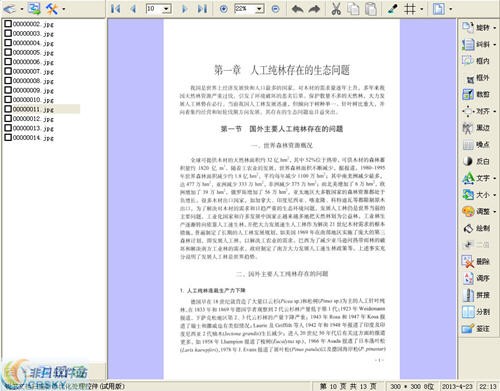This screenshot has width=500, height=391.
Task: Open the tools settings icon
Action: (x=52, y=9)
